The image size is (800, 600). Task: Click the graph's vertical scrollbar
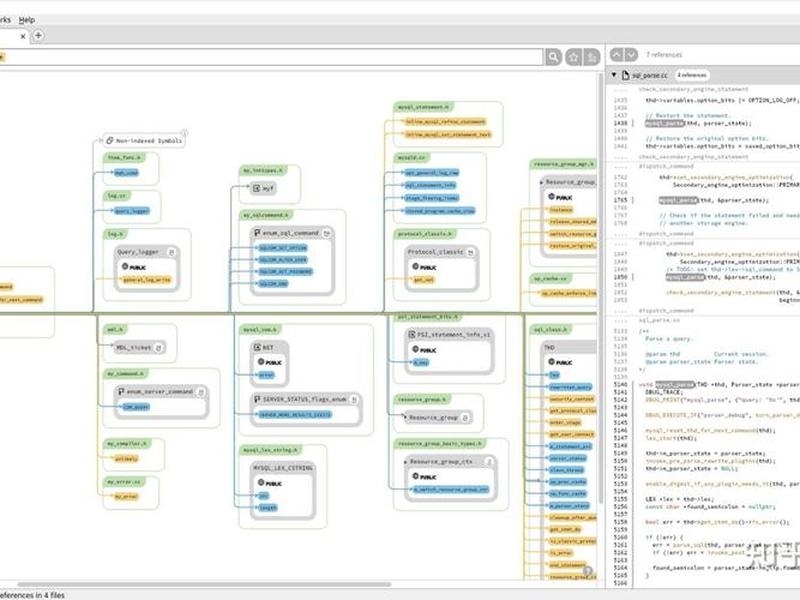point(601,286)
